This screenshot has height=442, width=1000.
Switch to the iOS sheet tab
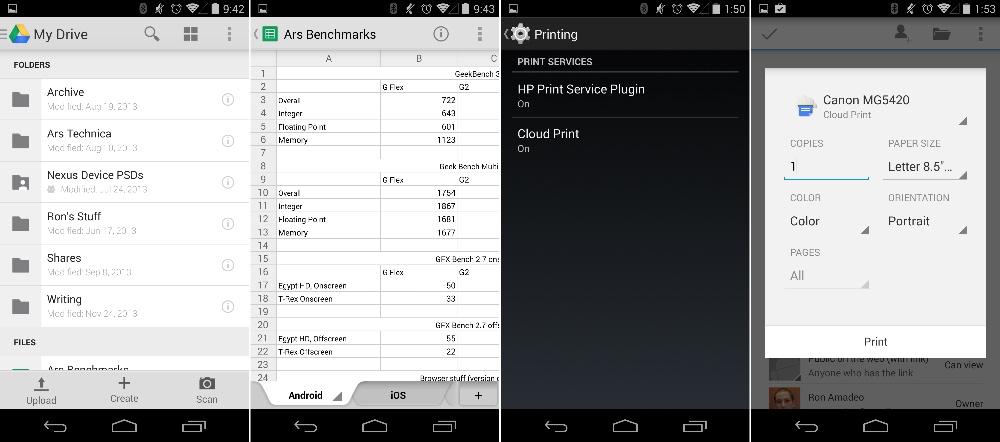(x=398, y=395)
